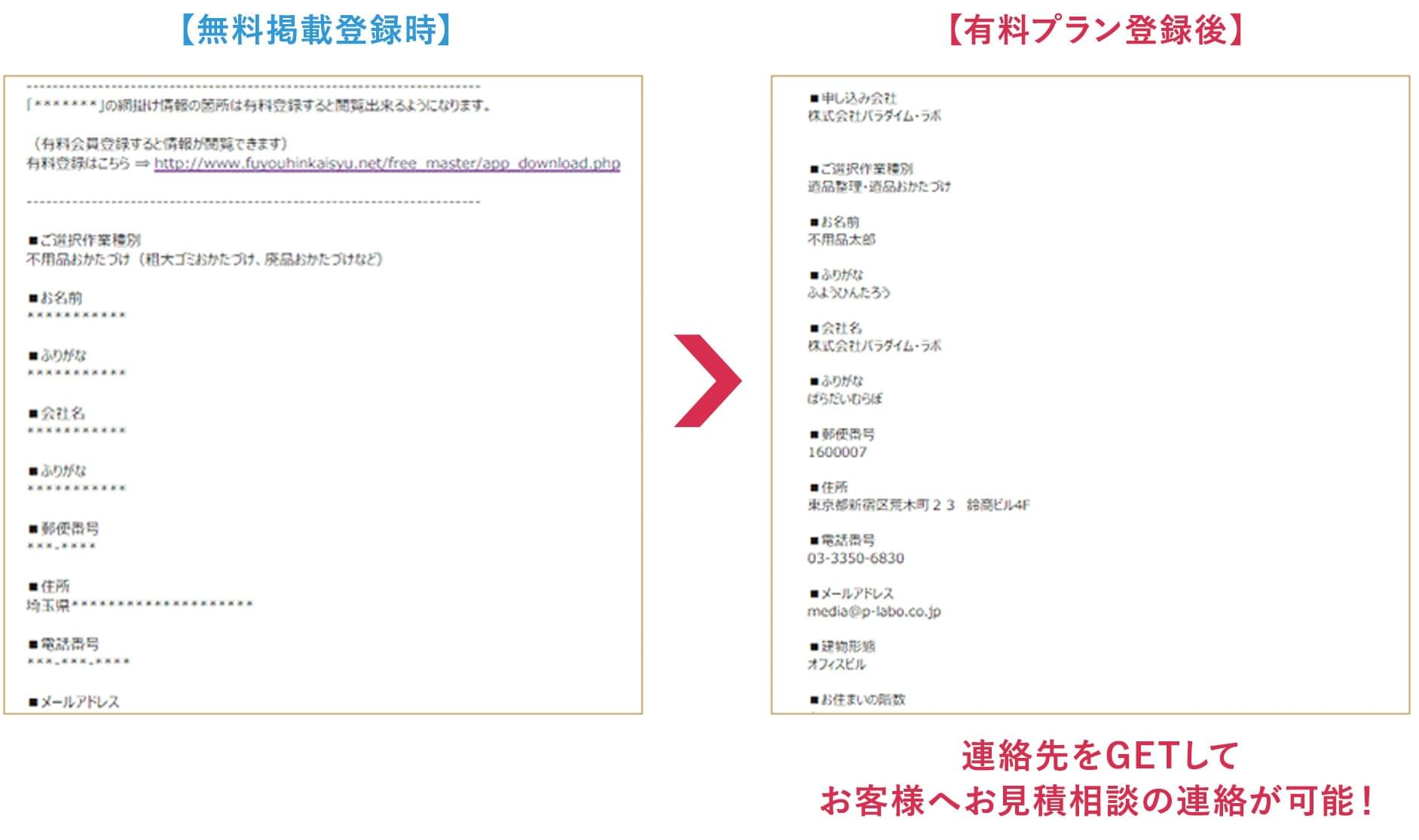Screen dimensions: 1419x840
Task: Select the reading ふようひんたろう
Action: click(849, 292)
